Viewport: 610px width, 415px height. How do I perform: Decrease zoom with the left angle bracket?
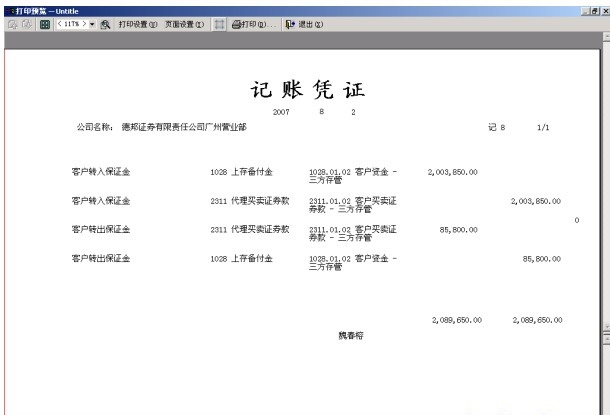[59, 22]
